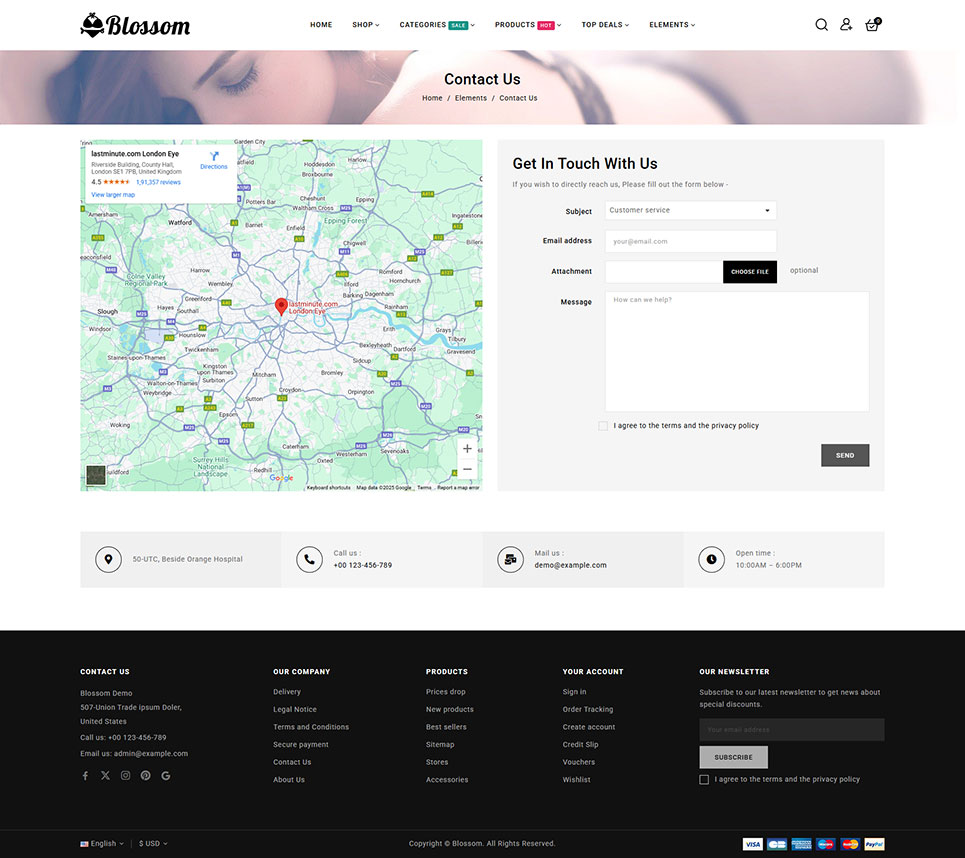
Task: Open the shopping cart basket icon
Action: (x=872, y=25)
